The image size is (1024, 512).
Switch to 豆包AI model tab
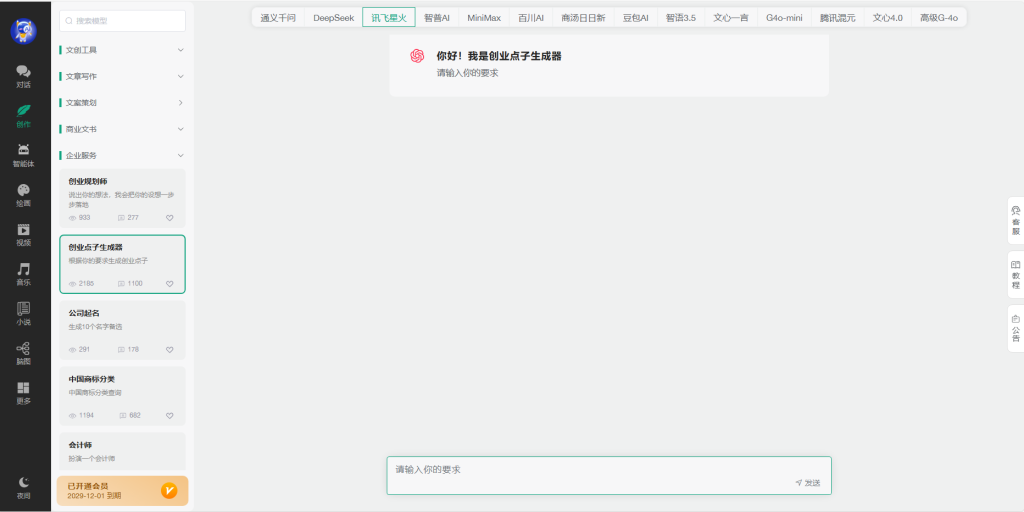click(635, 18)
